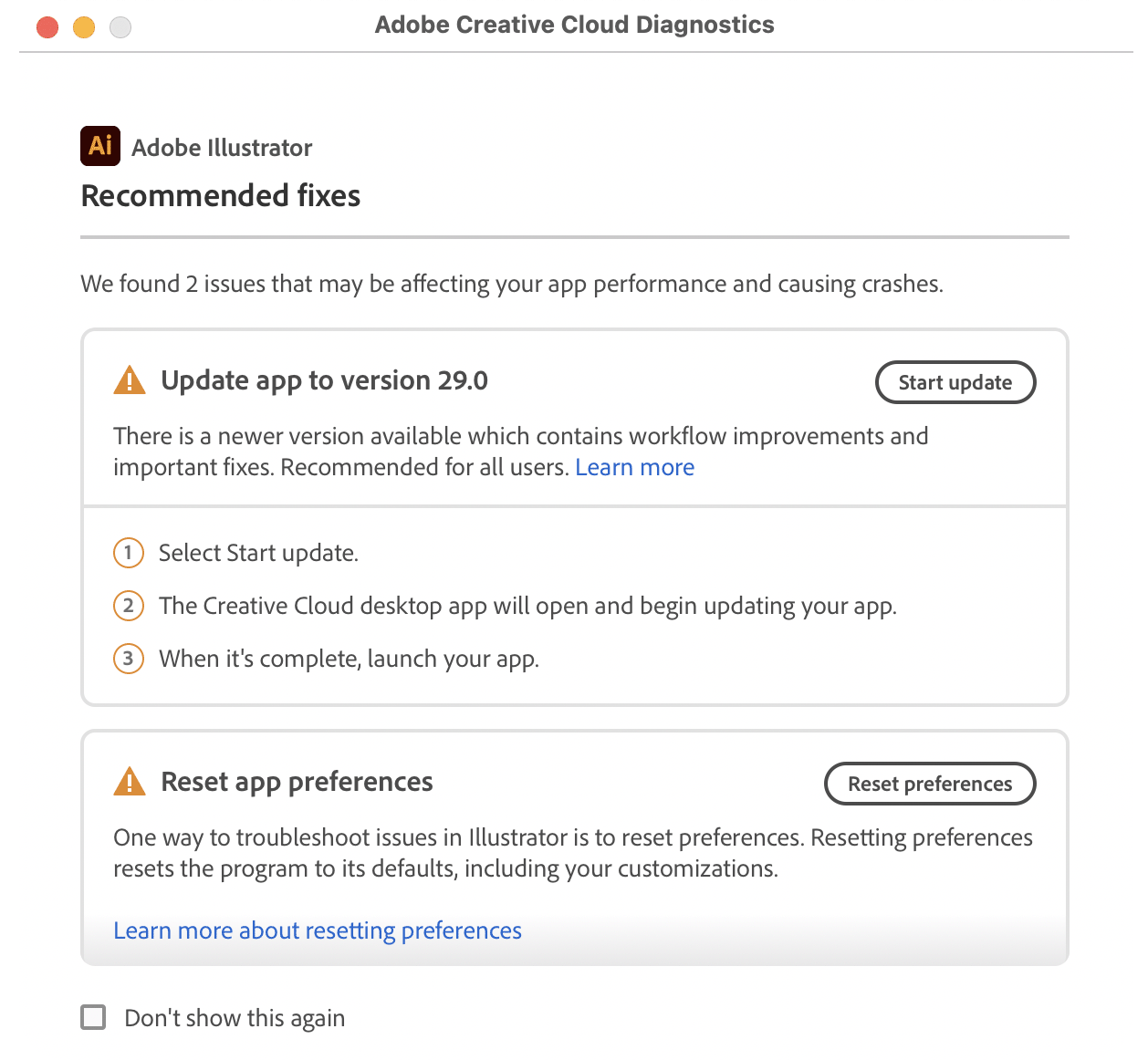Screen dimensions: 1148x1060
Task: Select the Update app to version 29.0 heading
Action: tap(325, 380)
